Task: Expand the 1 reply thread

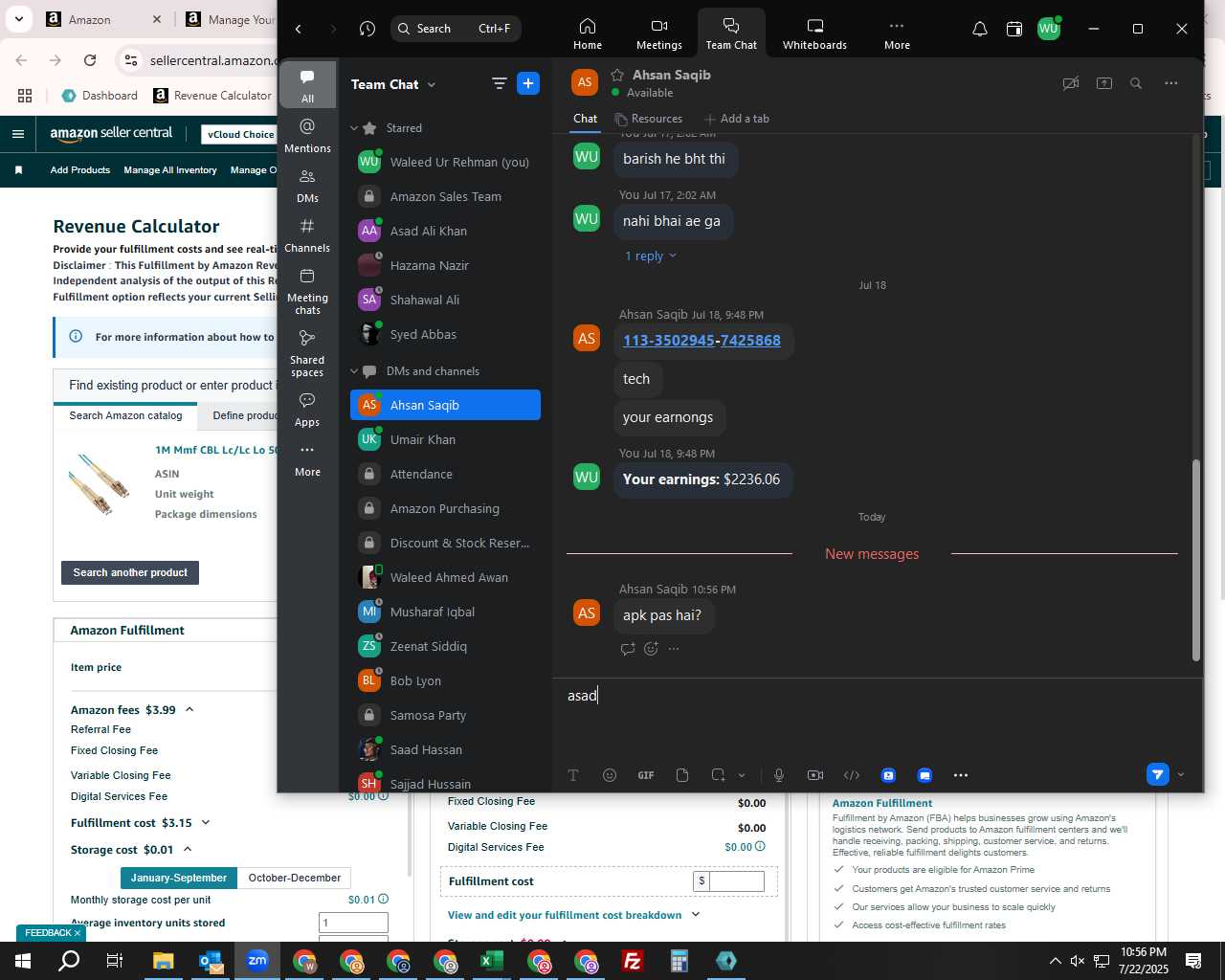Action: coord(650,256)
